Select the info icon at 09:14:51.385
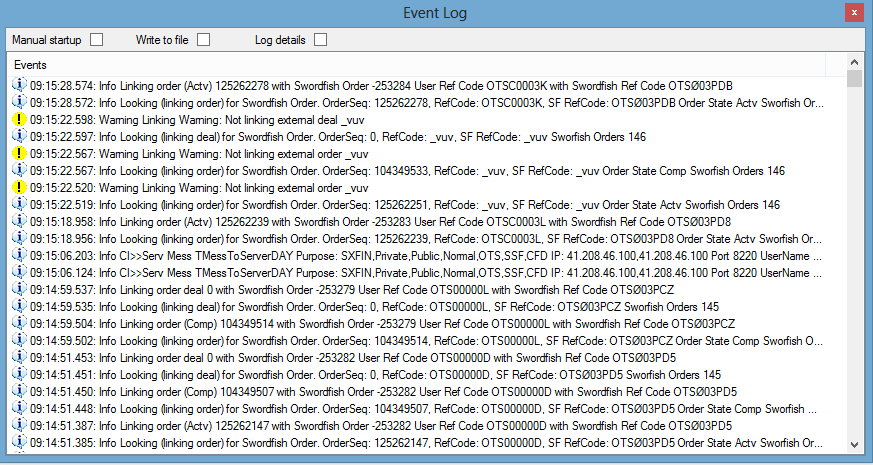873x465 pixels. [18, 442]
